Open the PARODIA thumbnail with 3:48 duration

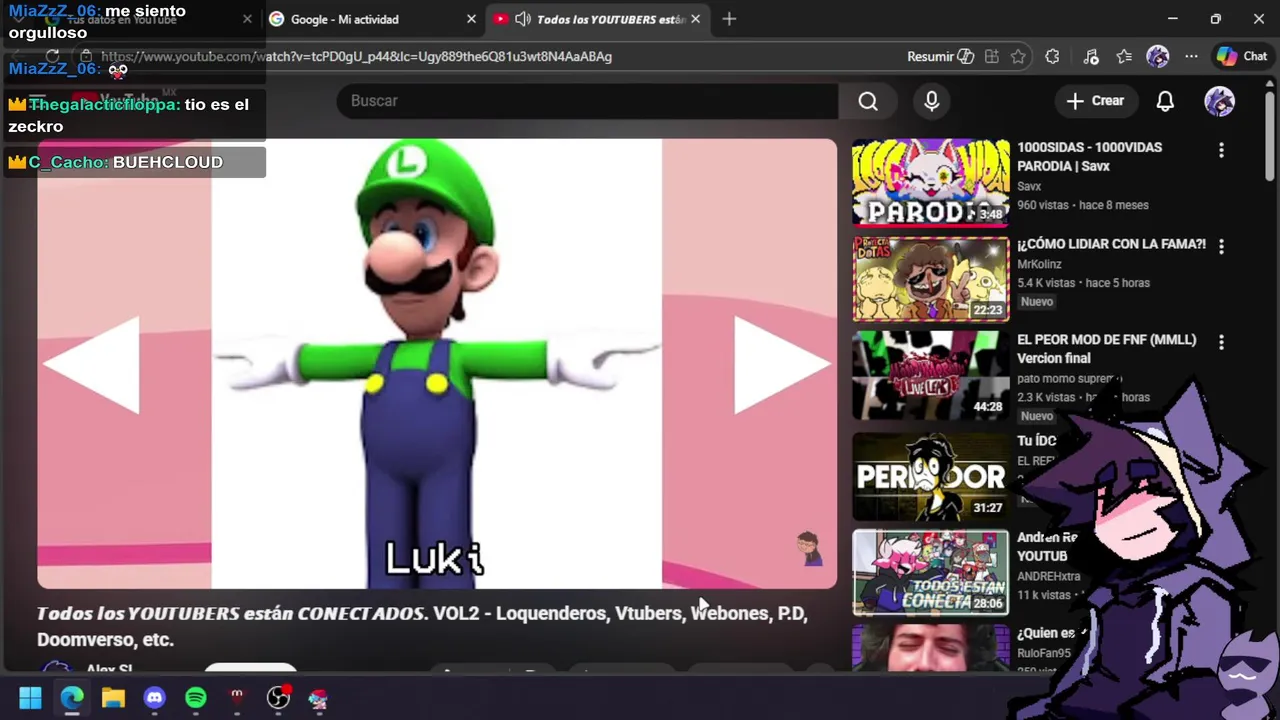click(931, 182)
